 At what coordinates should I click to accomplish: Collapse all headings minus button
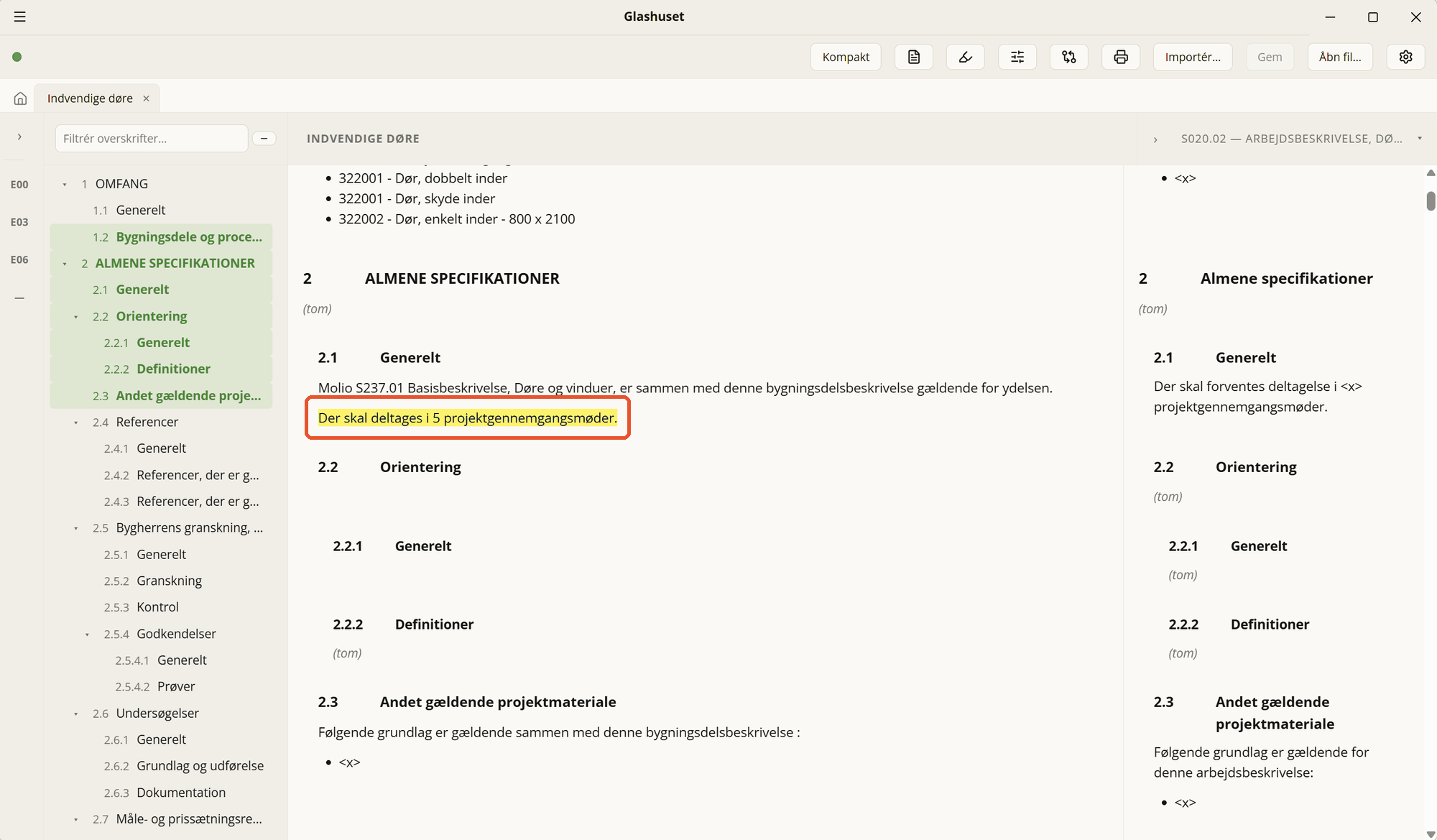(264, 138)
